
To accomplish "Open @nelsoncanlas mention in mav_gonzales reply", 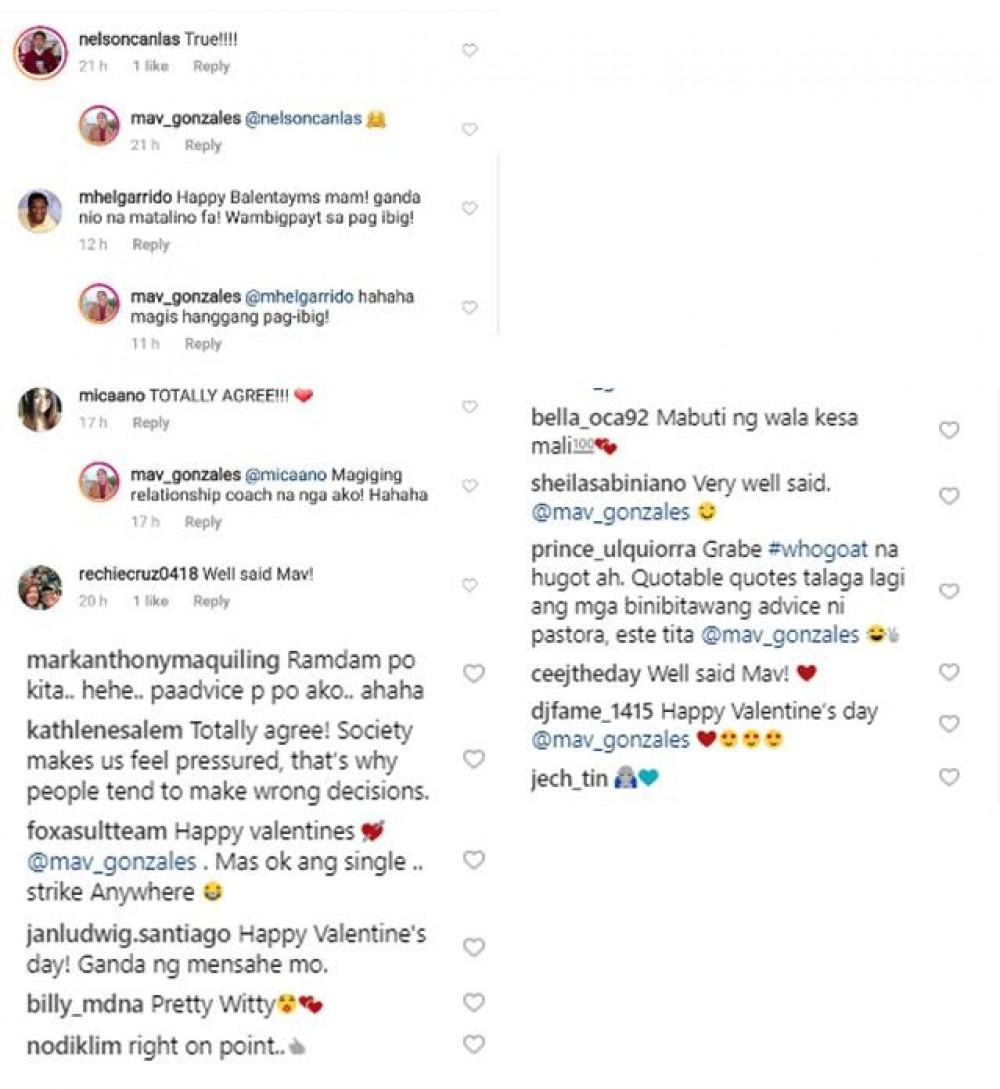I will click(x=303, y=118).
